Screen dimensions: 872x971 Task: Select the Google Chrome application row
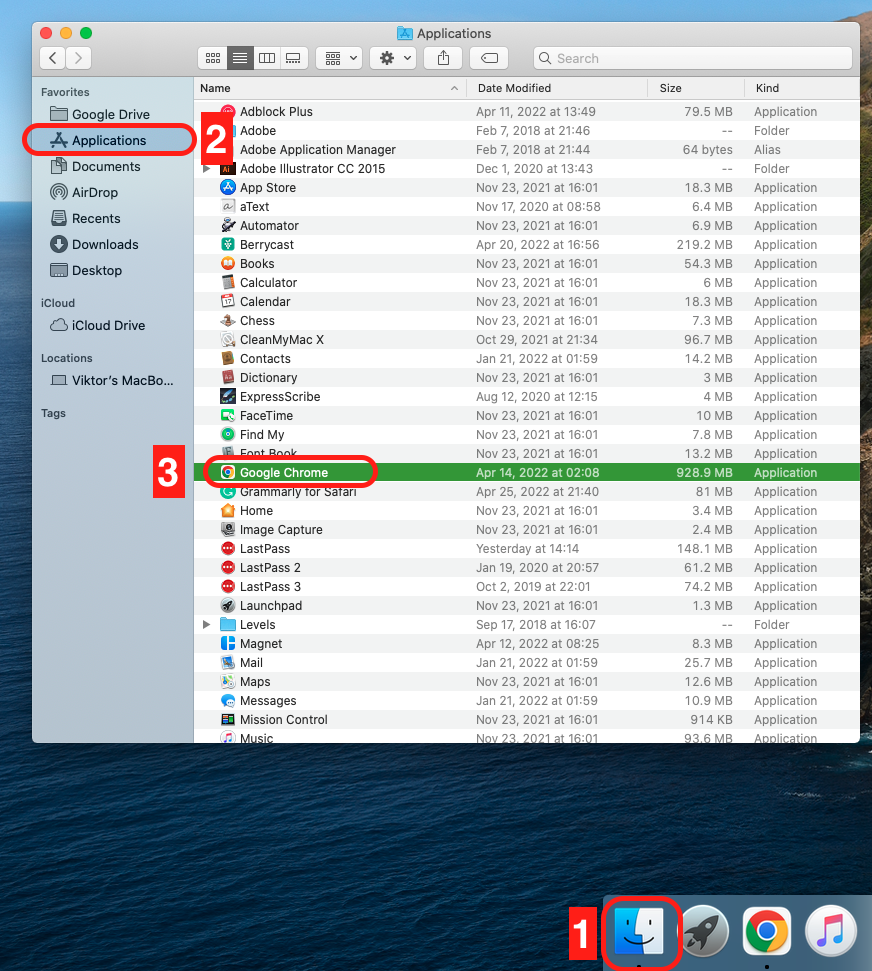pos(284,473)
